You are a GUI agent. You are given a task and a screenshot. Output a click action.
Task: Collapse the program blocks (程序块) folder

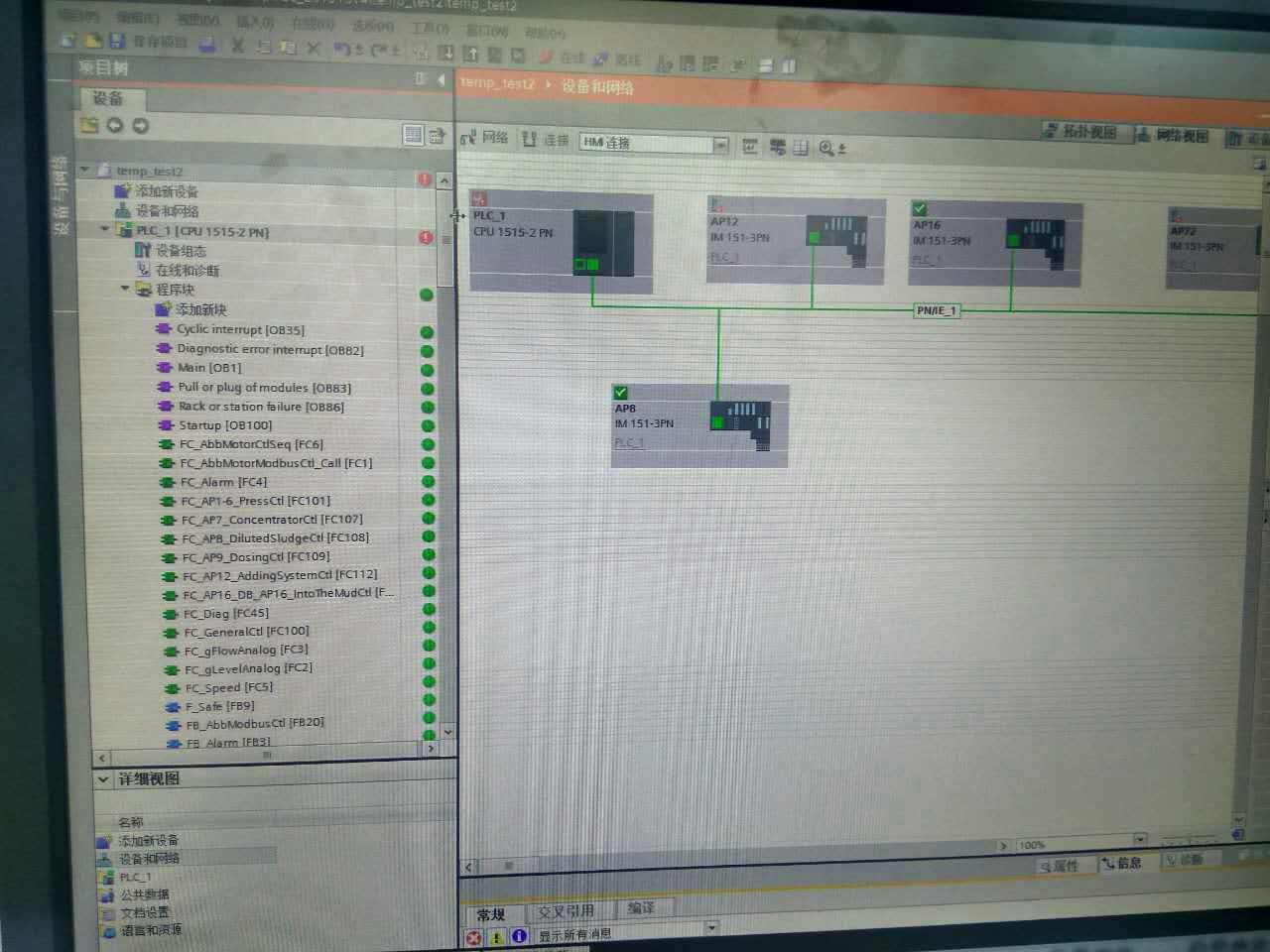coord(126,289)
